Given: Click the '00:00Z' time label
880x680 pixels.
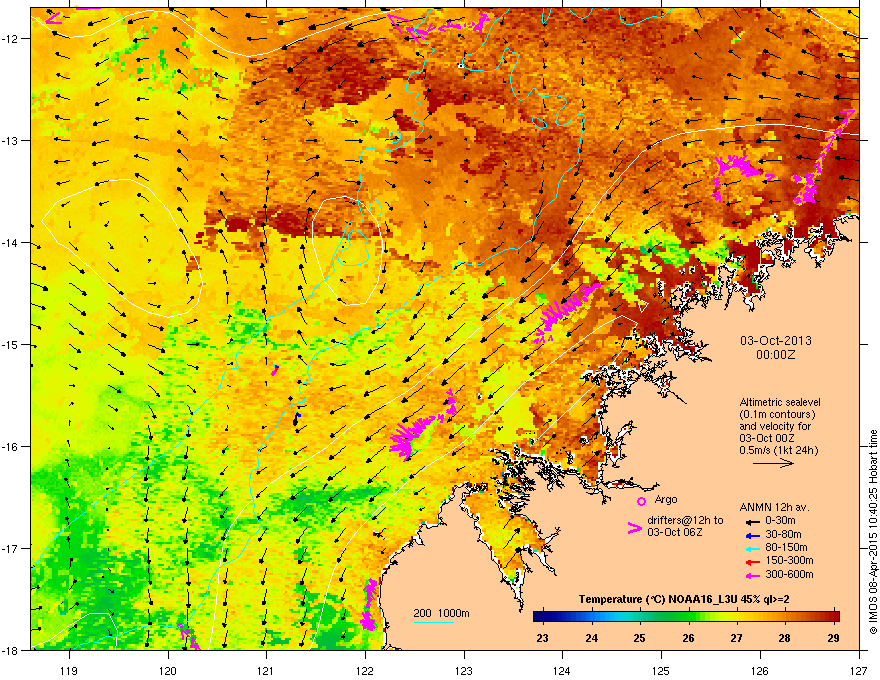Looking at the screenshot, I should (776, 355).
